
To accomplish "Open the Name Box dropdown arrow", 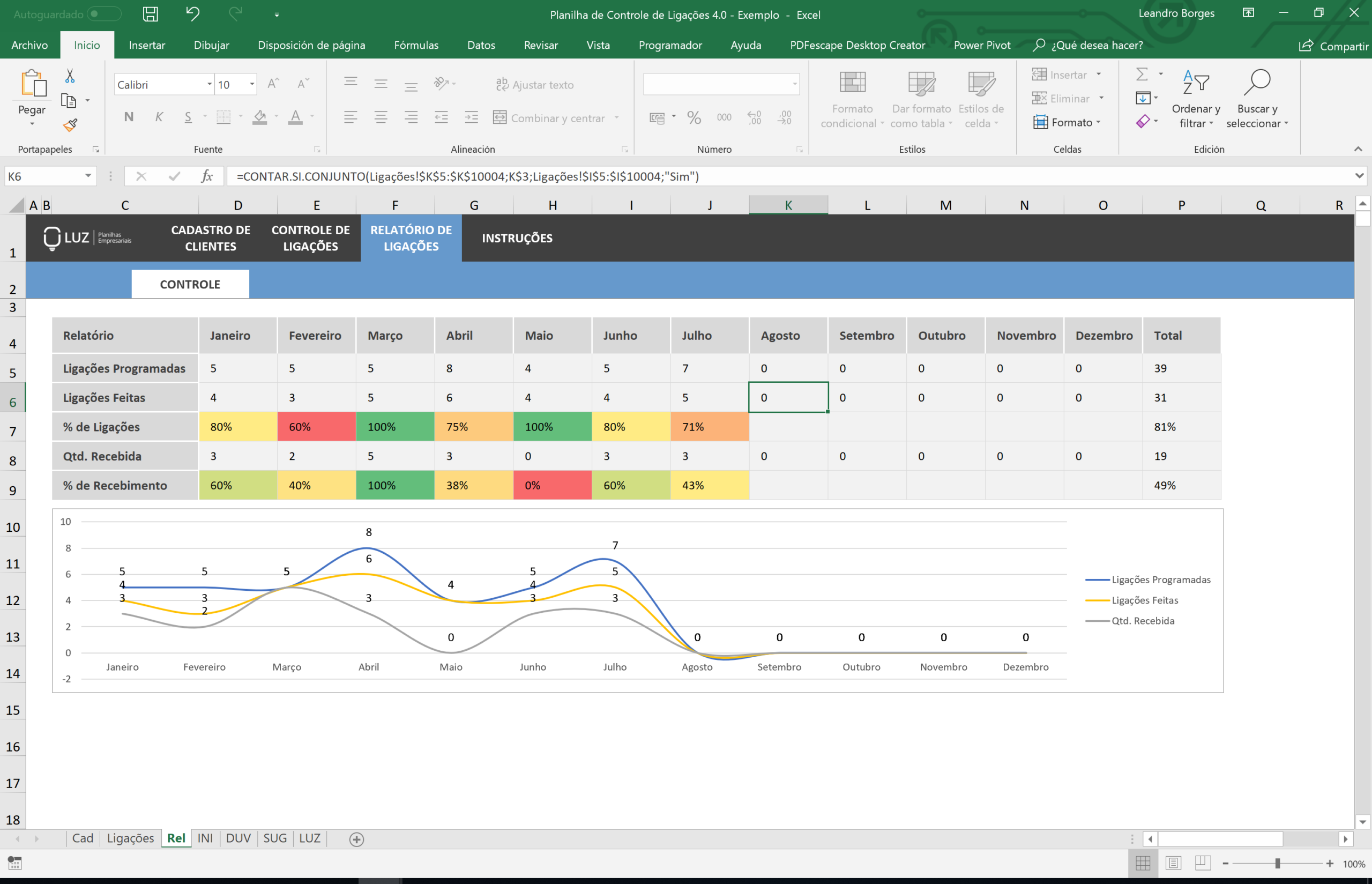I will (x=88, y=176).
